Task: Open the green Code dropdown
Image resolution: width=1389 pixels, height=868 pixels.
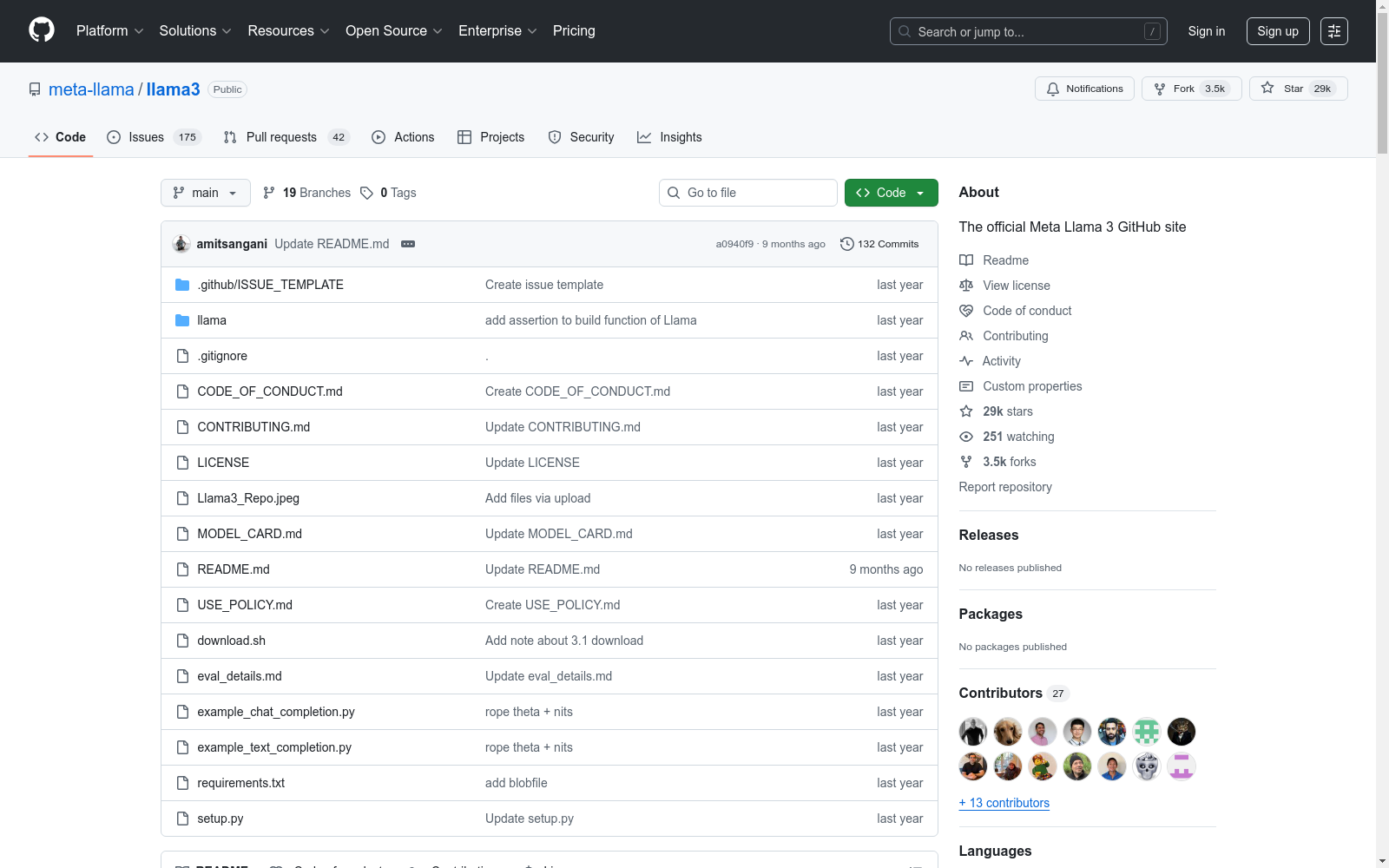Action: 892,193
